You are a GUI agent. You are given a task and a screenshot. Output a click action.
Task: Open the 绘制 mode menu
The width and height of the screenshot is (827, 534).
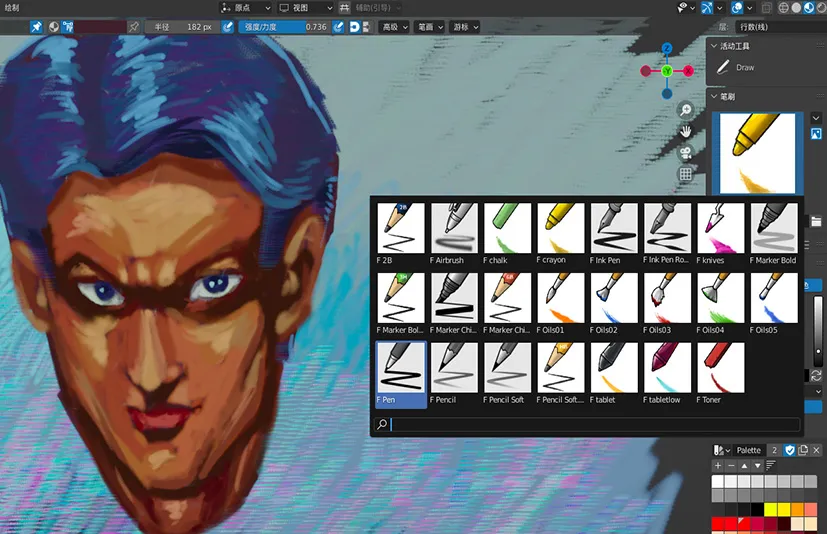pyautogui.click(x=12, y=7)
